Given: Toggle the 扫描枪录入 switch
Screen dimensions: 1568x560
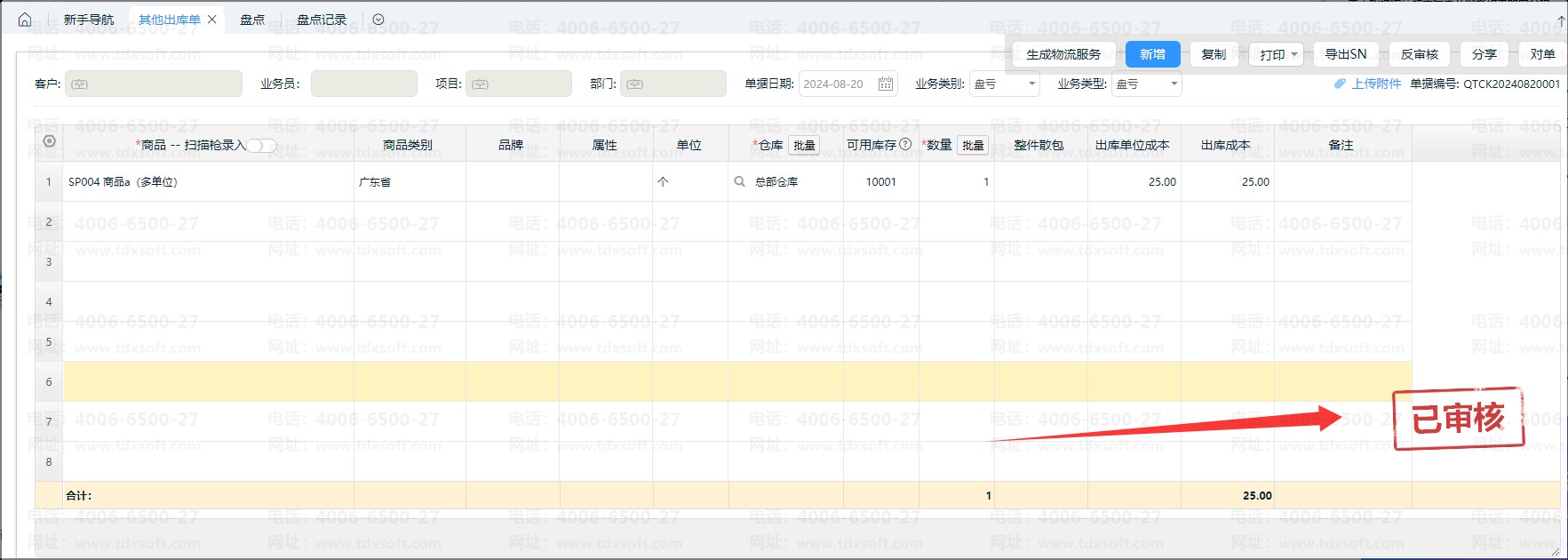Looking at the screenshot, I should point(261,146).
